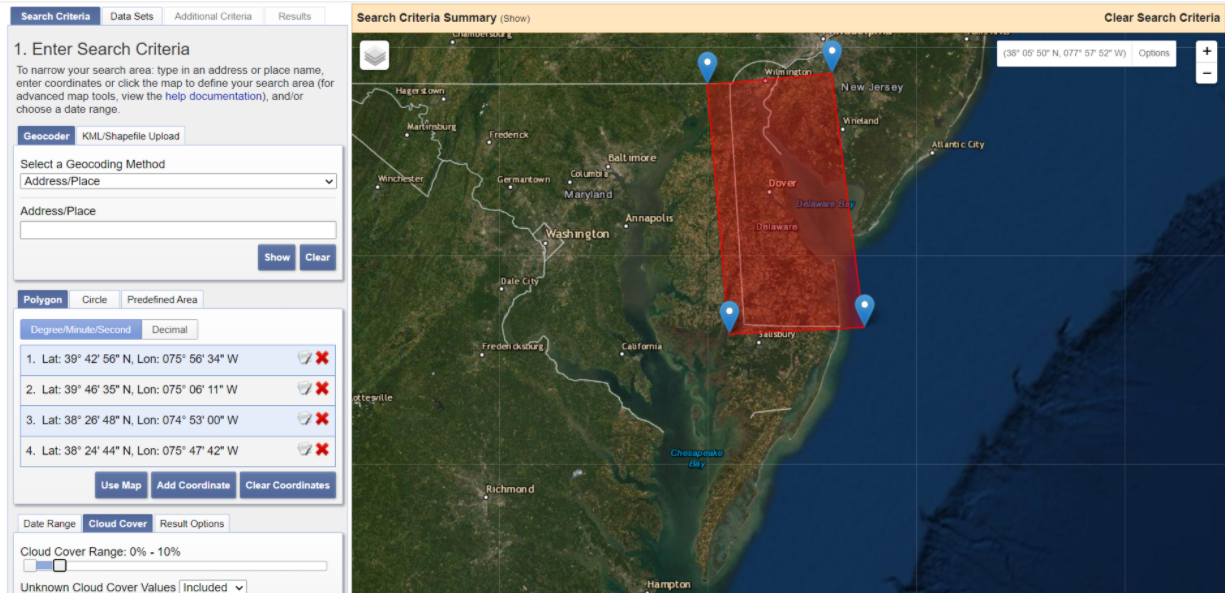This screenshot has height=593, width=1225.
Task: Open the map layers menu icon
Action: pyautogui.click(x=375, y=56)
